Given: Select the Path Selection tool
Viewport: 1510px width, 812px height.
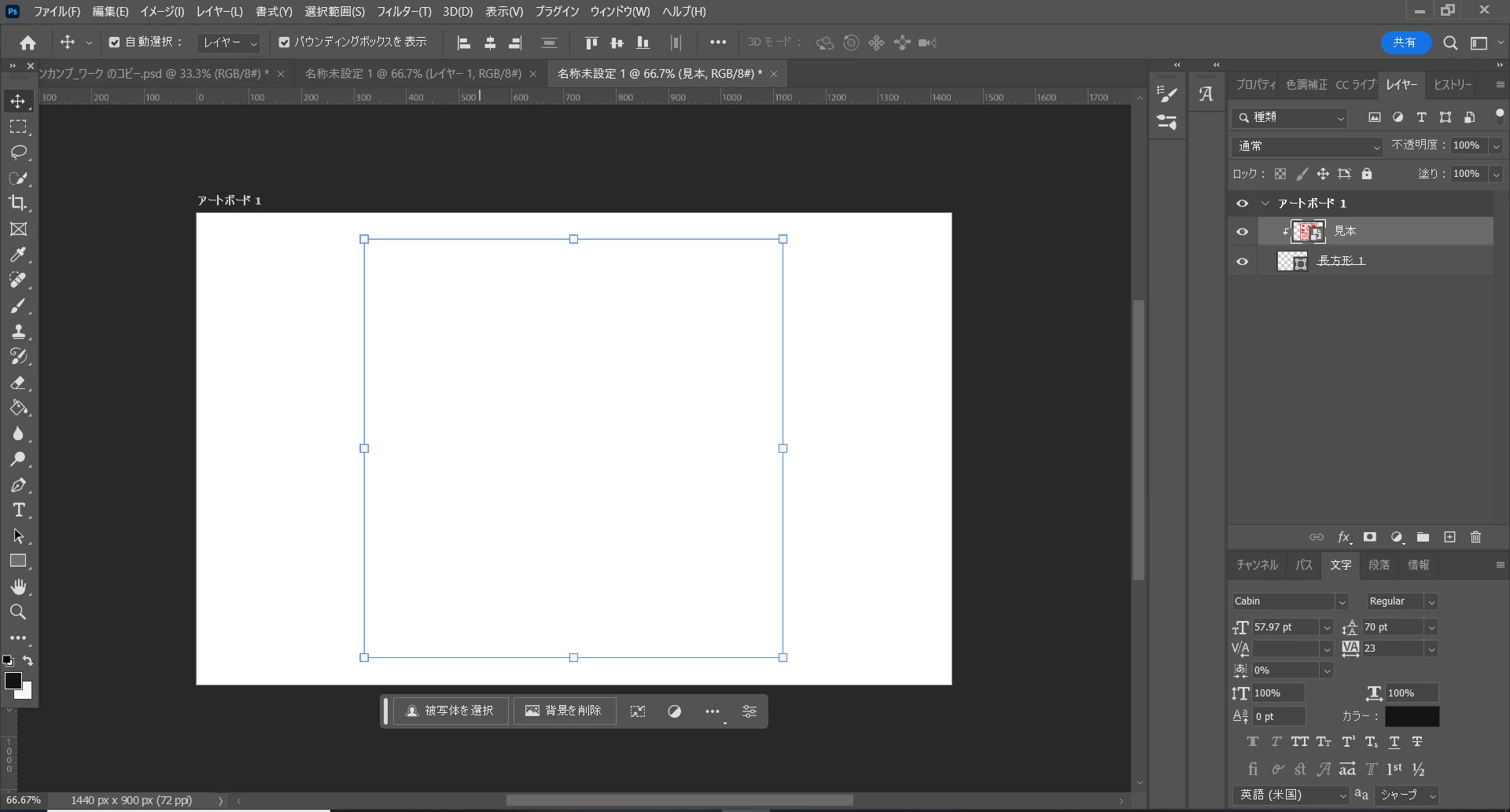Looking at the screenshot, I should click(x=18, y=536).
